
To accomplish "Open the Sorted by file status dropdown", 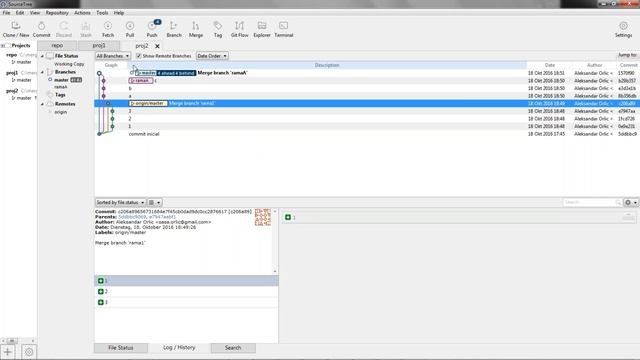I will pos(120,202).
